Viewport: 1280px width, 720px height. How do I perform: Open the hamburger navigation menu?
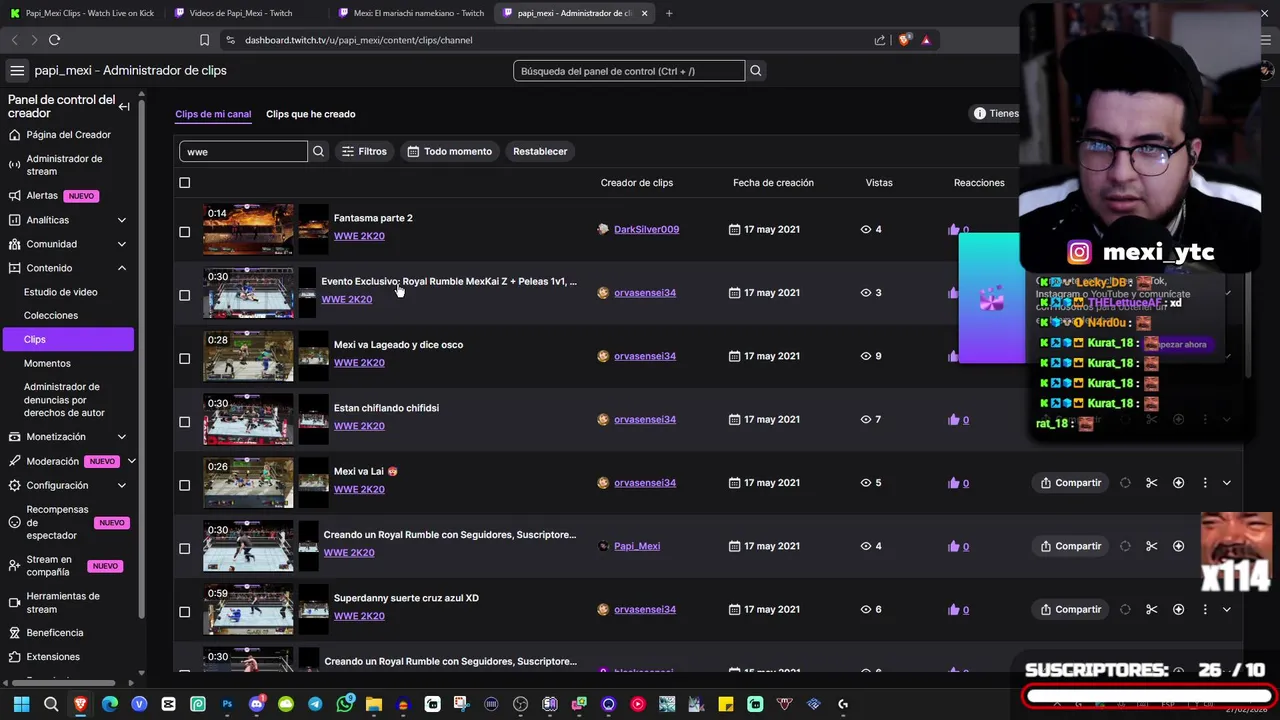pos(17,71)
